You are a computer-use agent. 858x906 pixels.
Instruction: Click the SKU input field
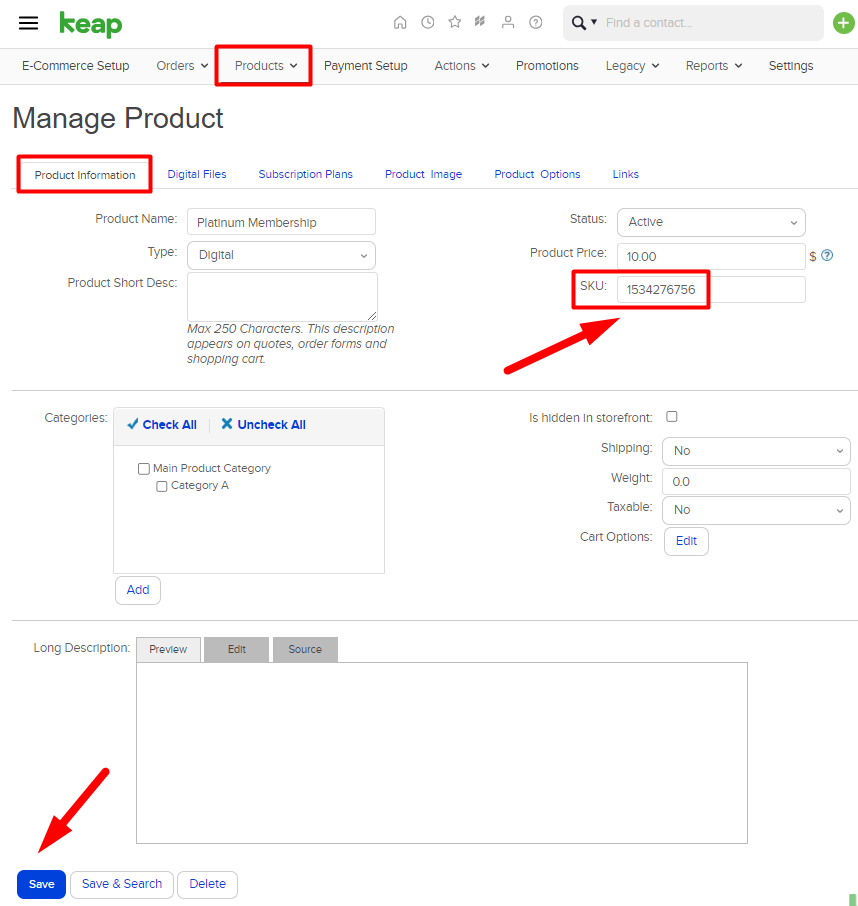tap(711, 289)
